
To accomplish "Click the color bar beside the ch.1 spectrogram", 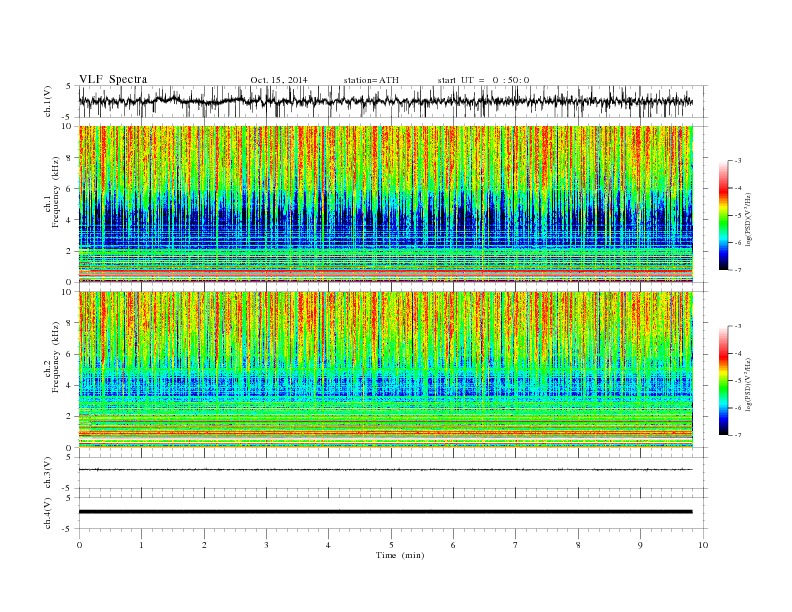I will 723,216.
